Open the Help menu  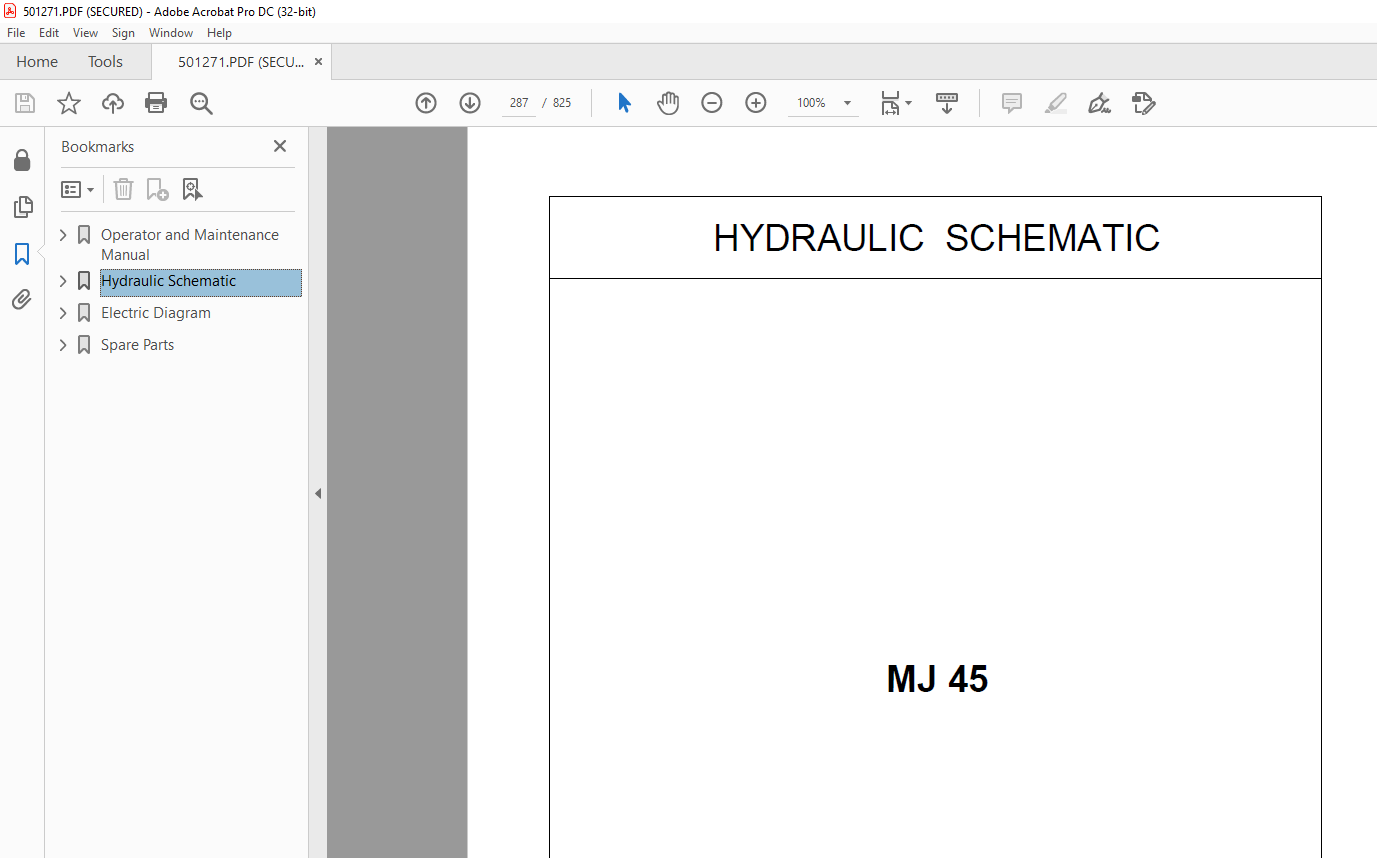tap(219, 33)
